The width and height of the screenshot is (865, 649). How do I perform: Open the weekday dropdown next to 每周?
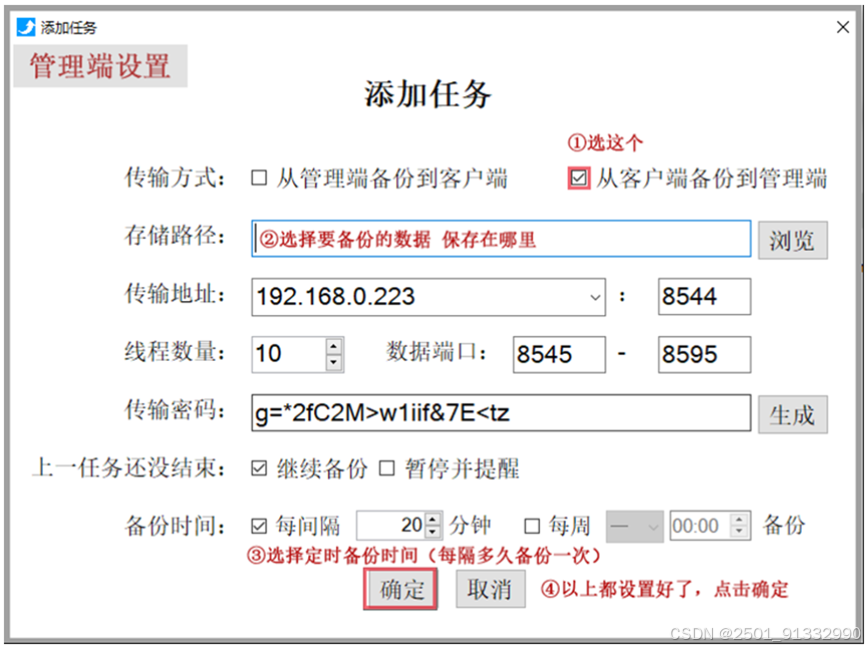pos(634,526)
